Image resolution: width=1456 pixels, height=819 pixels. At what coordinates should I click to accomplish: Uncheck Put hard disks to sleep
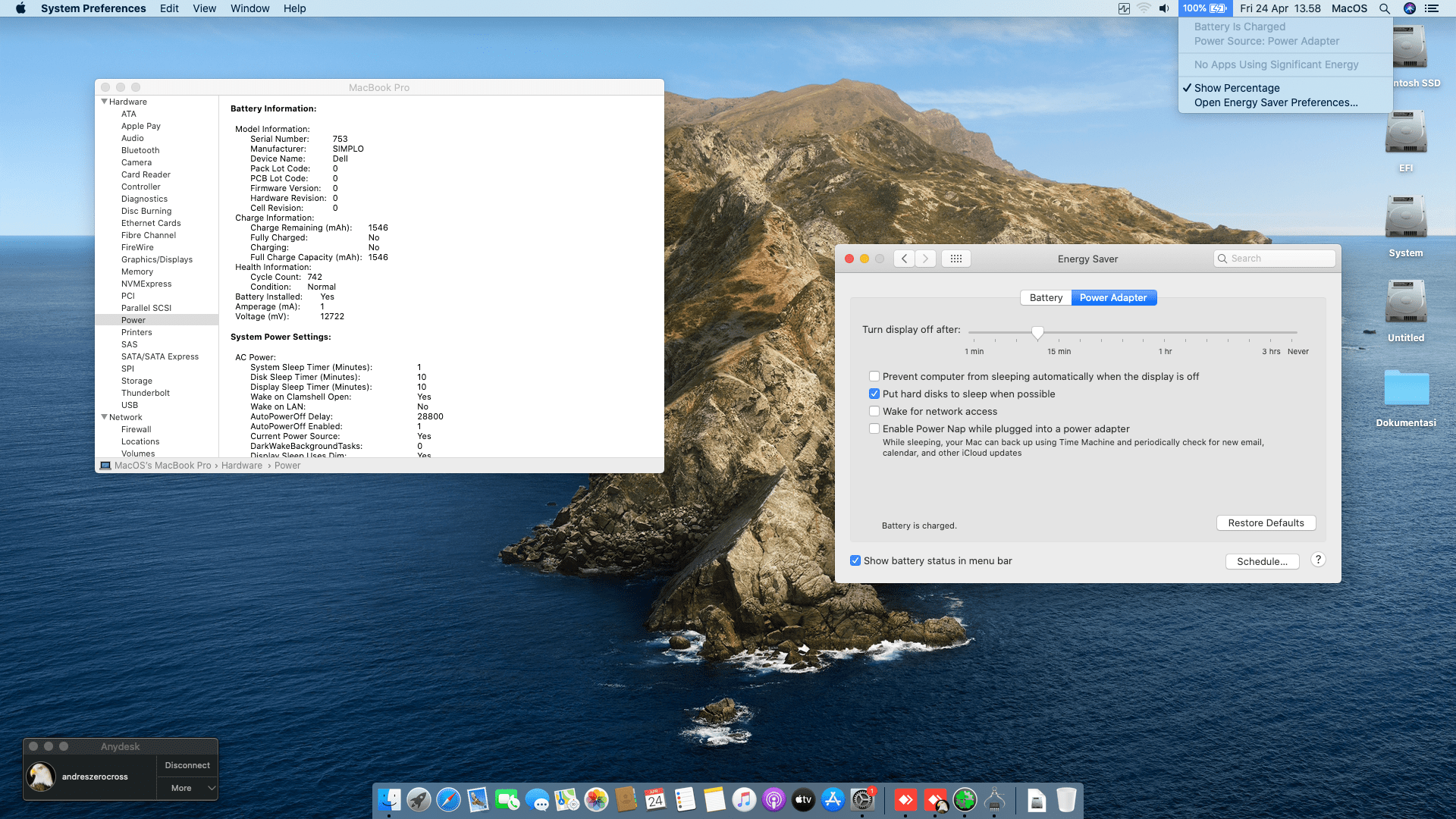coord(874,394)
